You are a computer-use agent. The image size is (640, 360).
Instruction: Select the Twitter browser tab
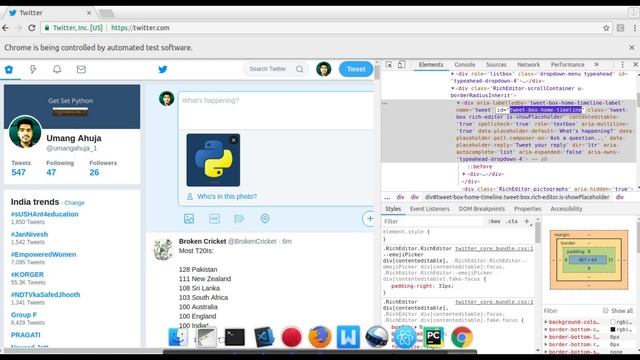click(x=49, y=13)
